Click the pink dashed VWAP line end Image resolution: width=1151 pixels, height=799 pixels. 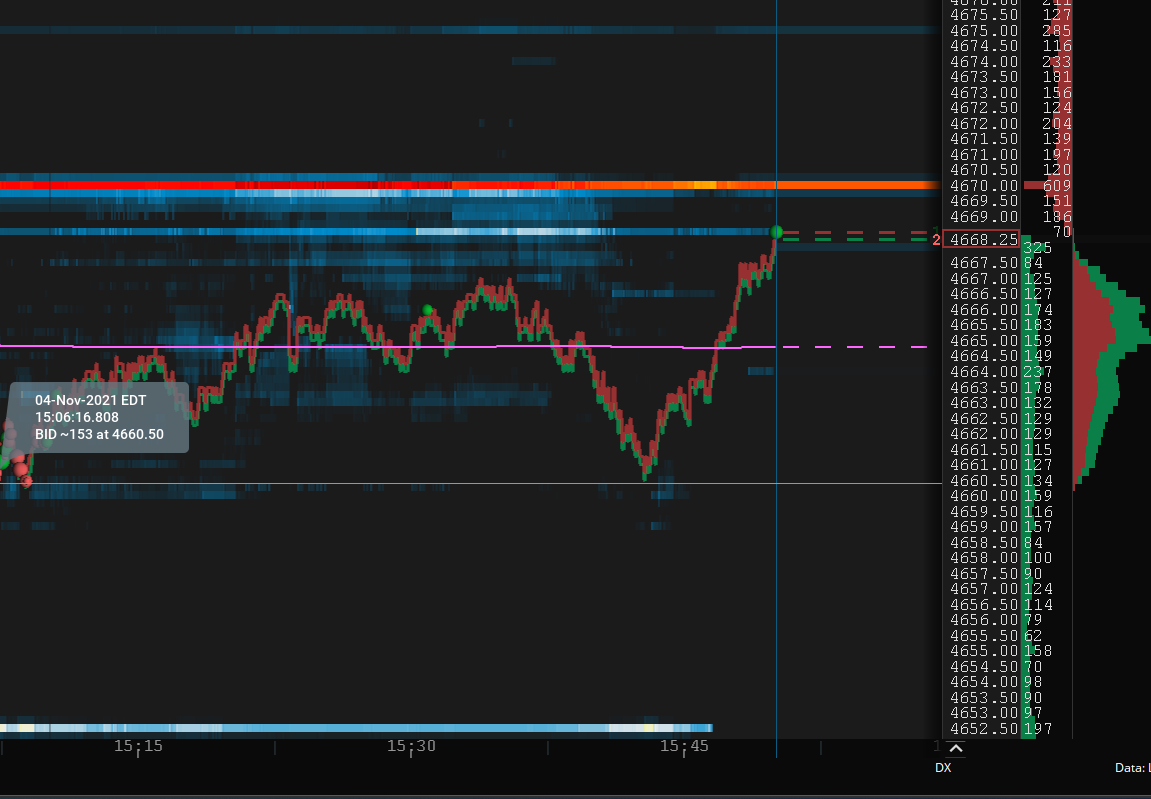923,346
